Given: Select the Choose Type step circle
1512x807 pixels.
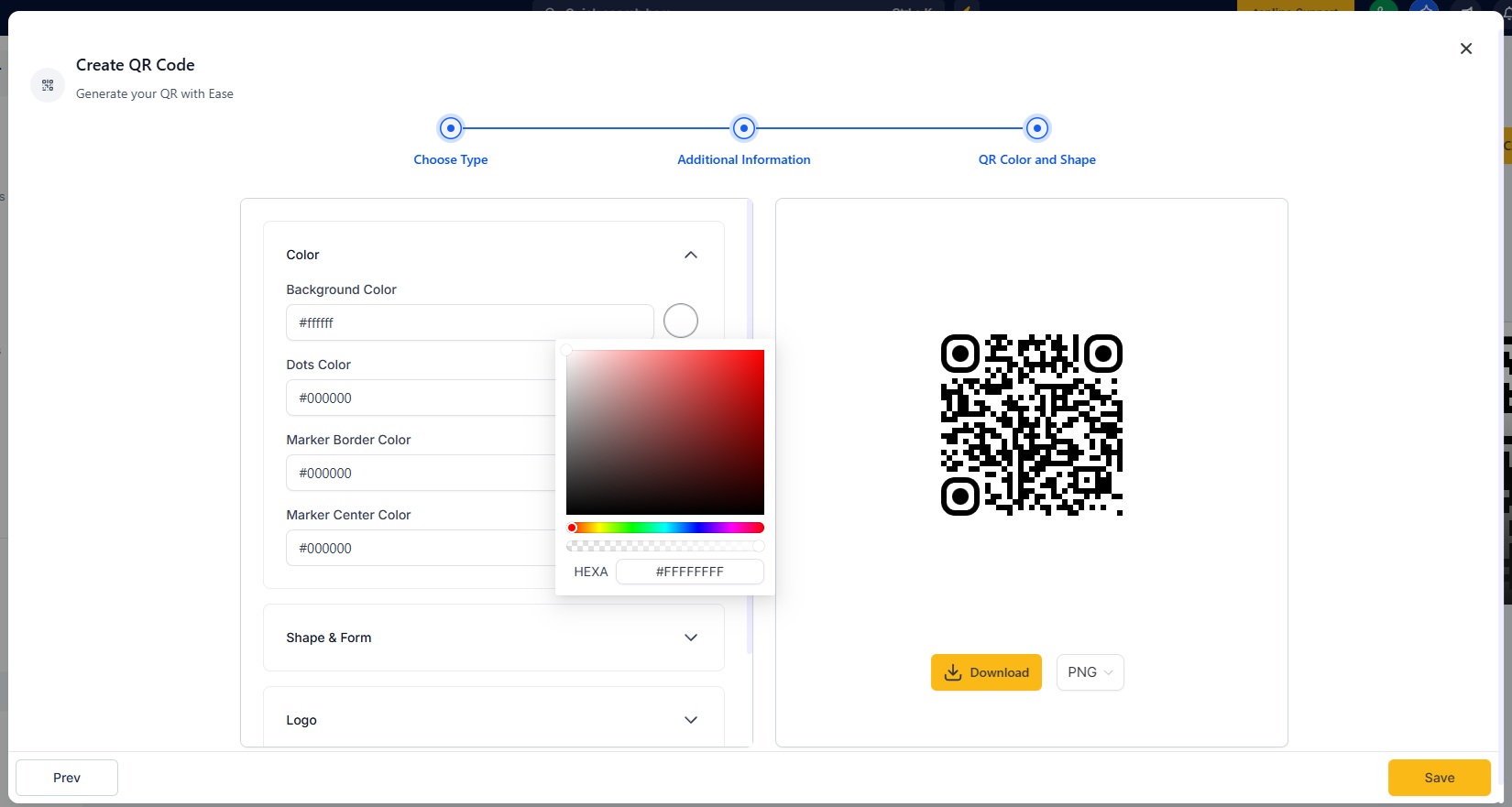Looking at the screenshot, I should coord(451,128).
